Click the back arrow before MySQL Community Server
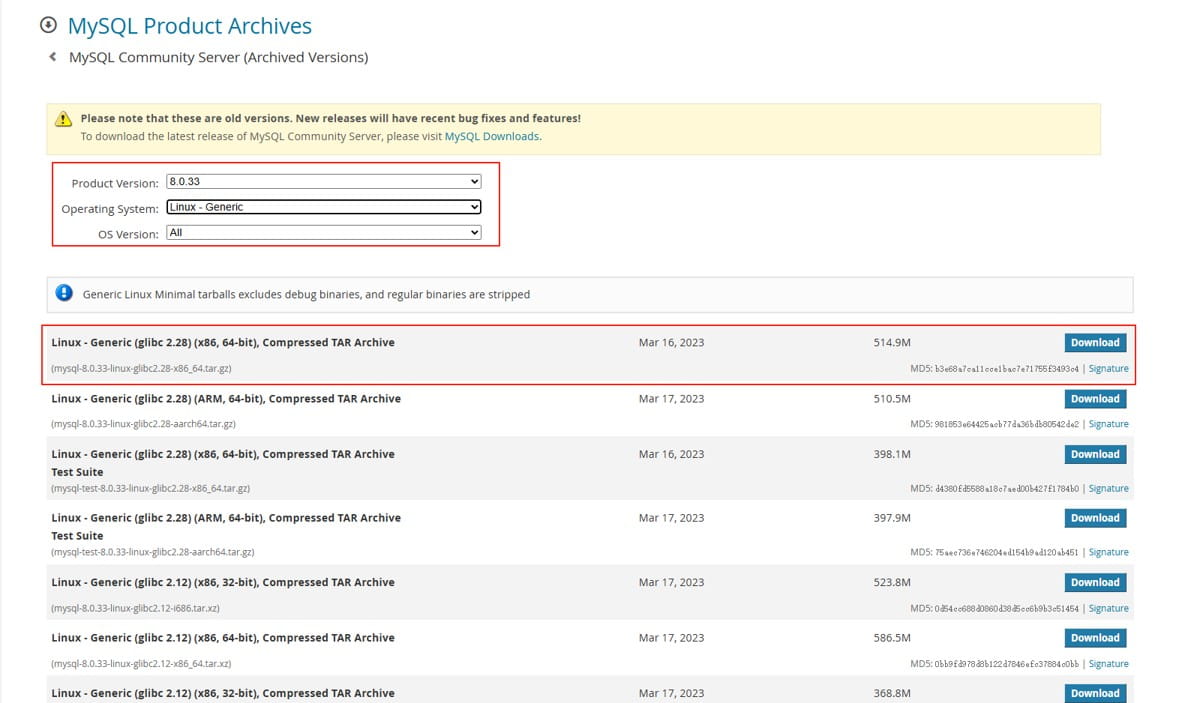Image resolution: width=1200 pixels, height=703 pixels. pyautogui.click(x=53, y=57)
